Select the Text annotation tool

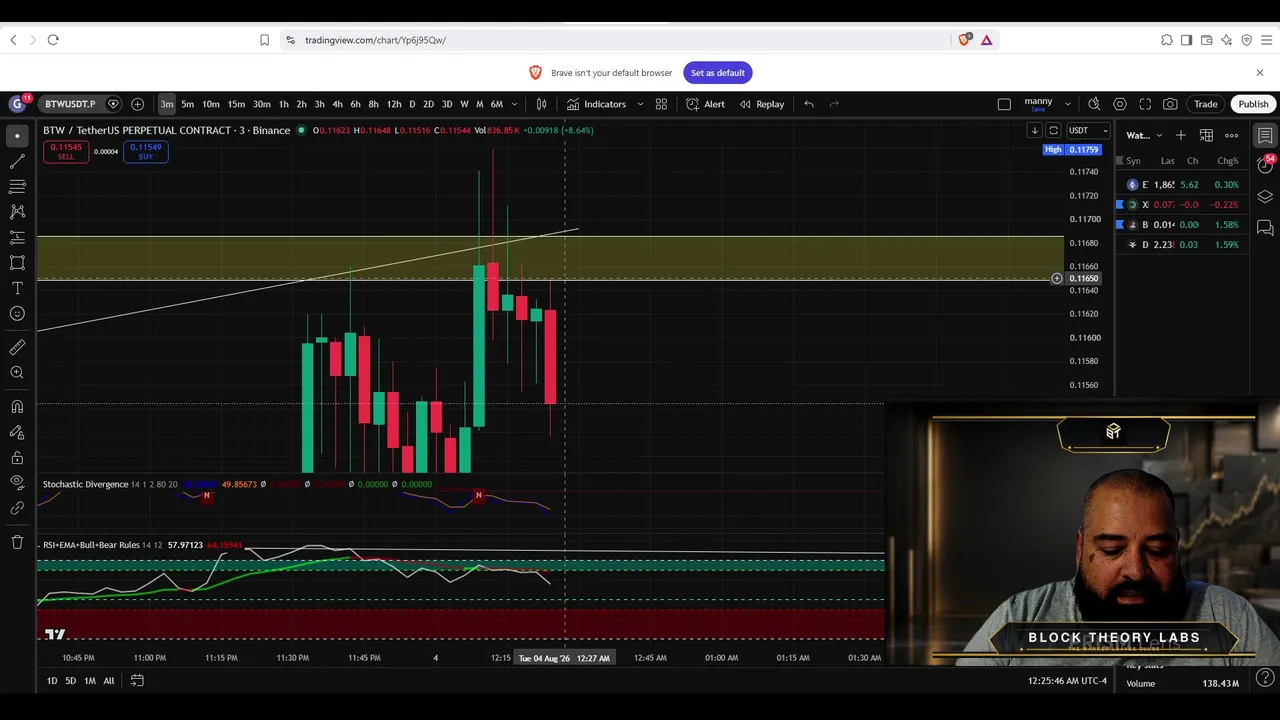(x=17, y=288)
